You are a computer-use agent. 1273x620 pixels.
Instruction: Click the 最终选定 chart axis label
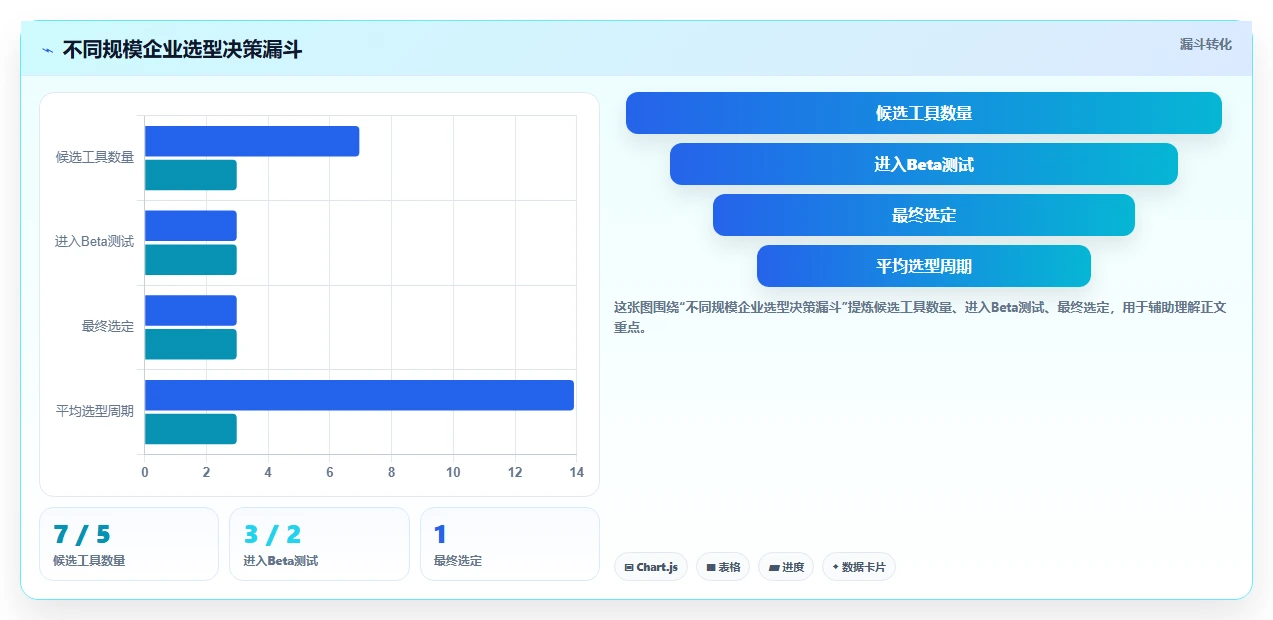[x=108, y=326]
